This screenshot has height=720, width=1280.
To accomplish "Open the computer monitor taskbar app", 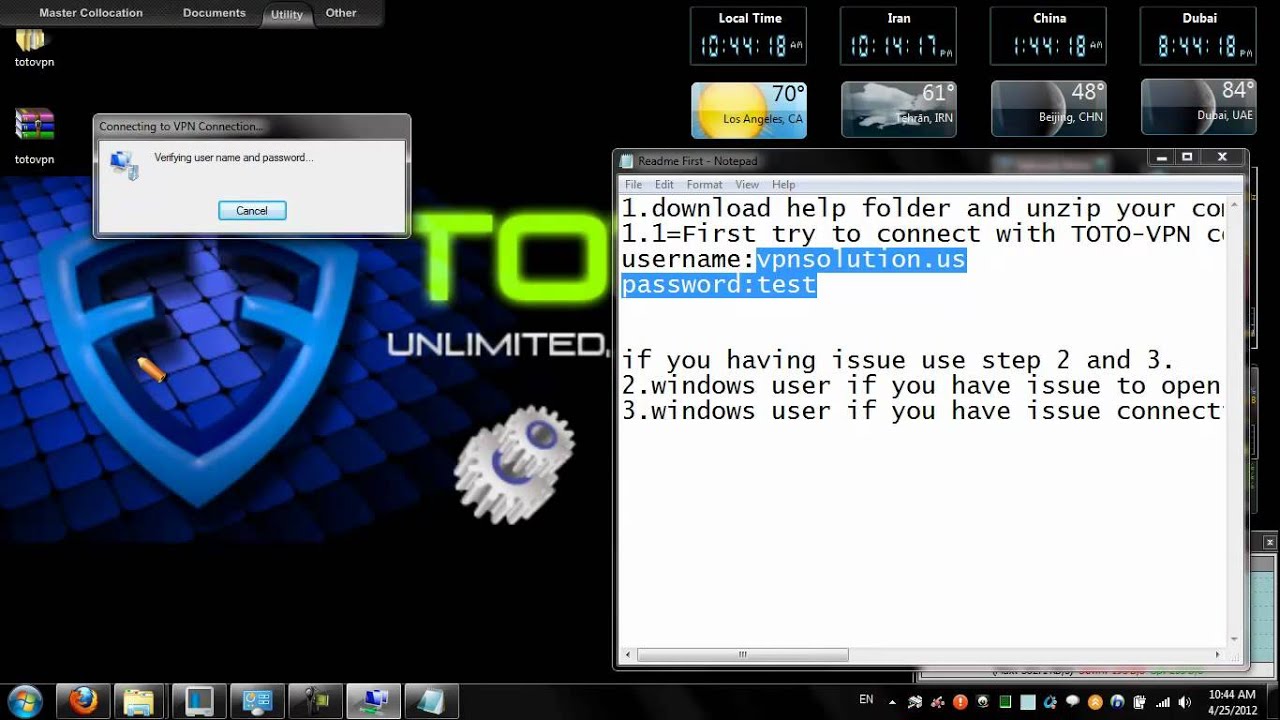I will tap(199, 700).
